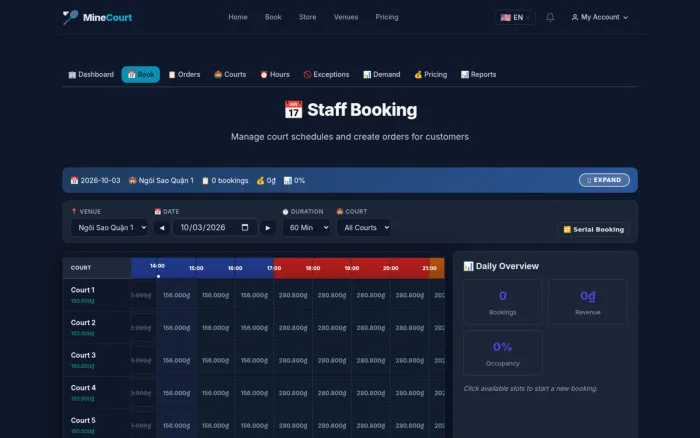
Task: Switch to the Exceptions tab
Action: pos(326,75)
